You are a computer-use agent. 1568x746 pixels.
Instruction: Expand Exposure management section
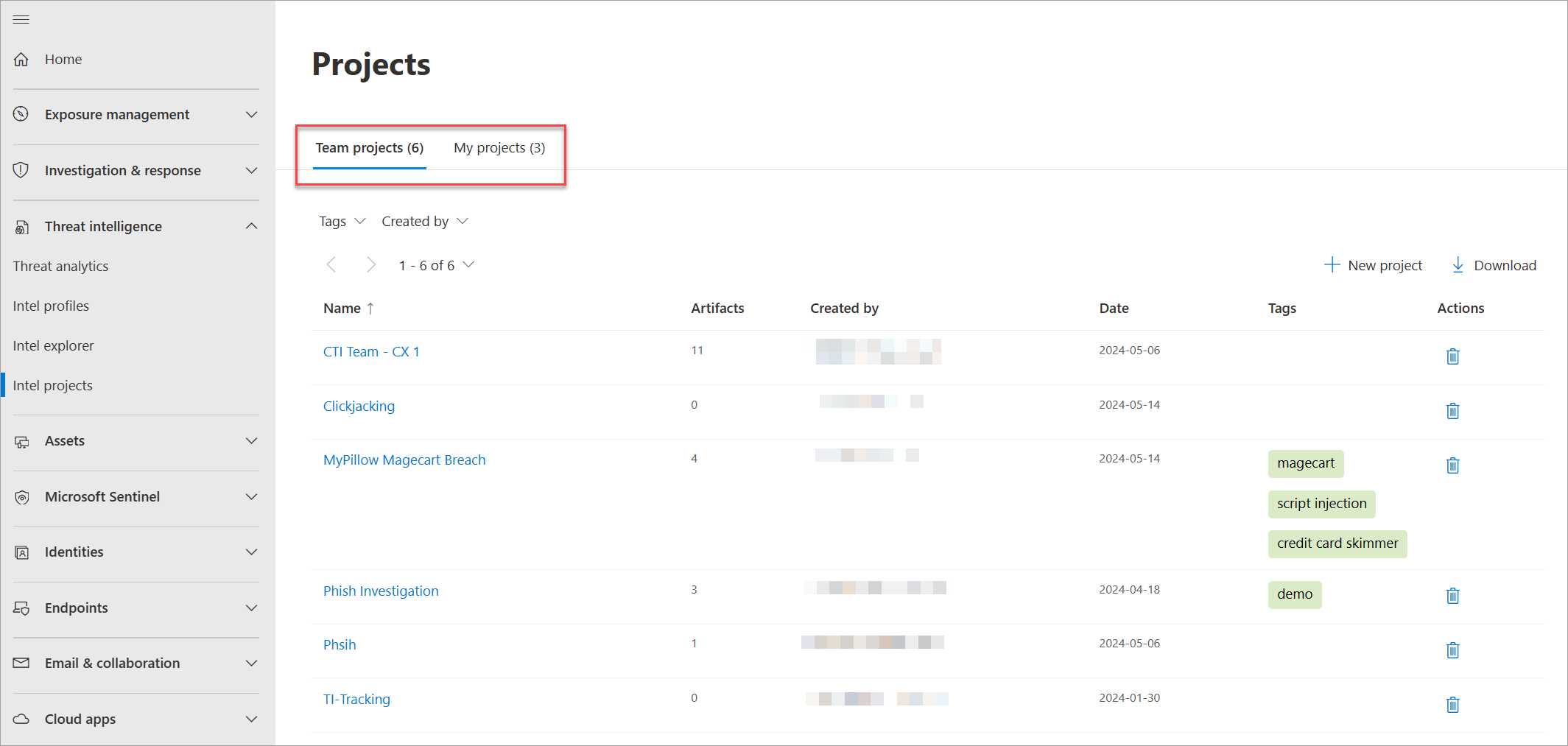(251, 115)
